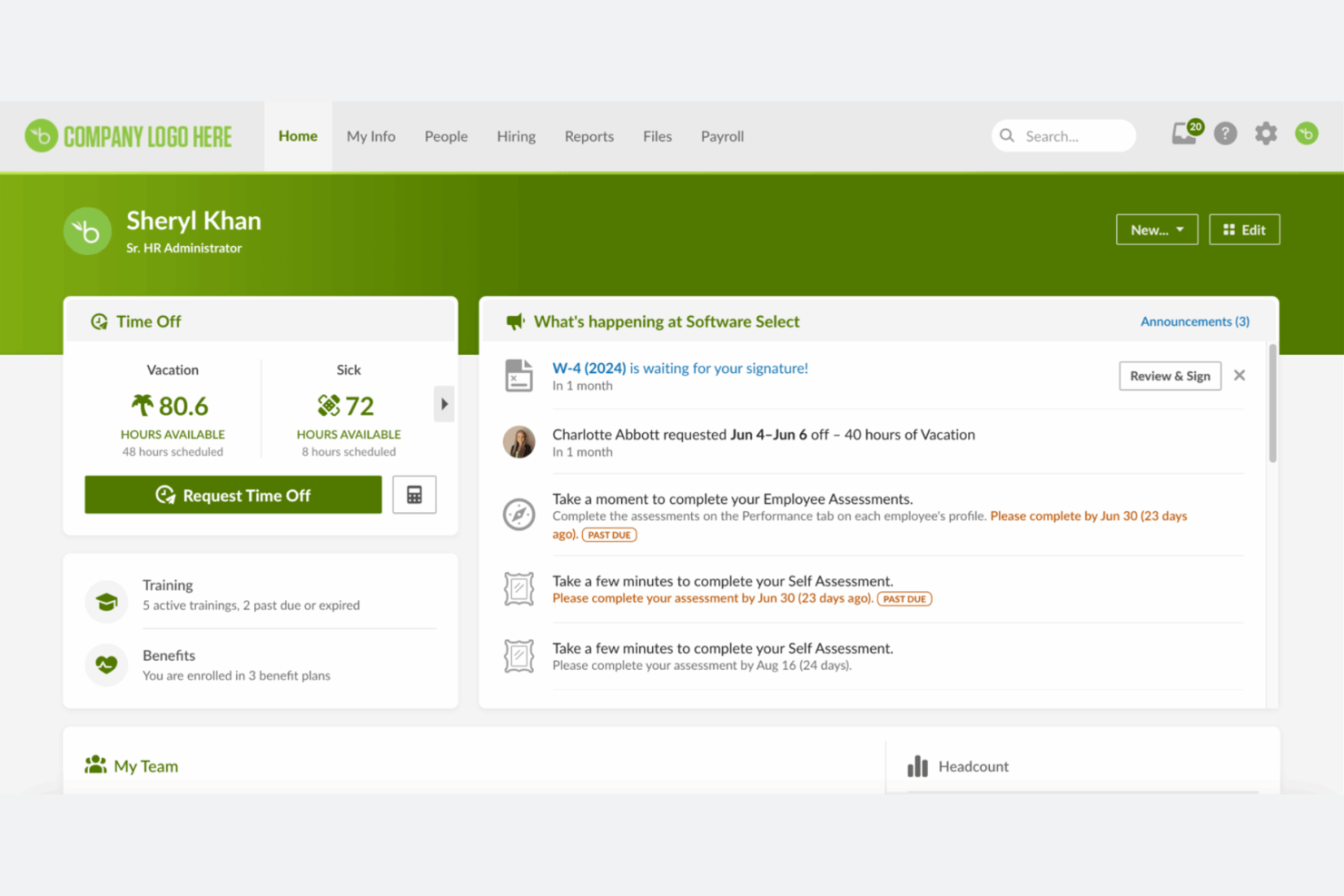Dismiss the W-4 signature announcement
The image size is (1344, 896).
[1240, 375]
